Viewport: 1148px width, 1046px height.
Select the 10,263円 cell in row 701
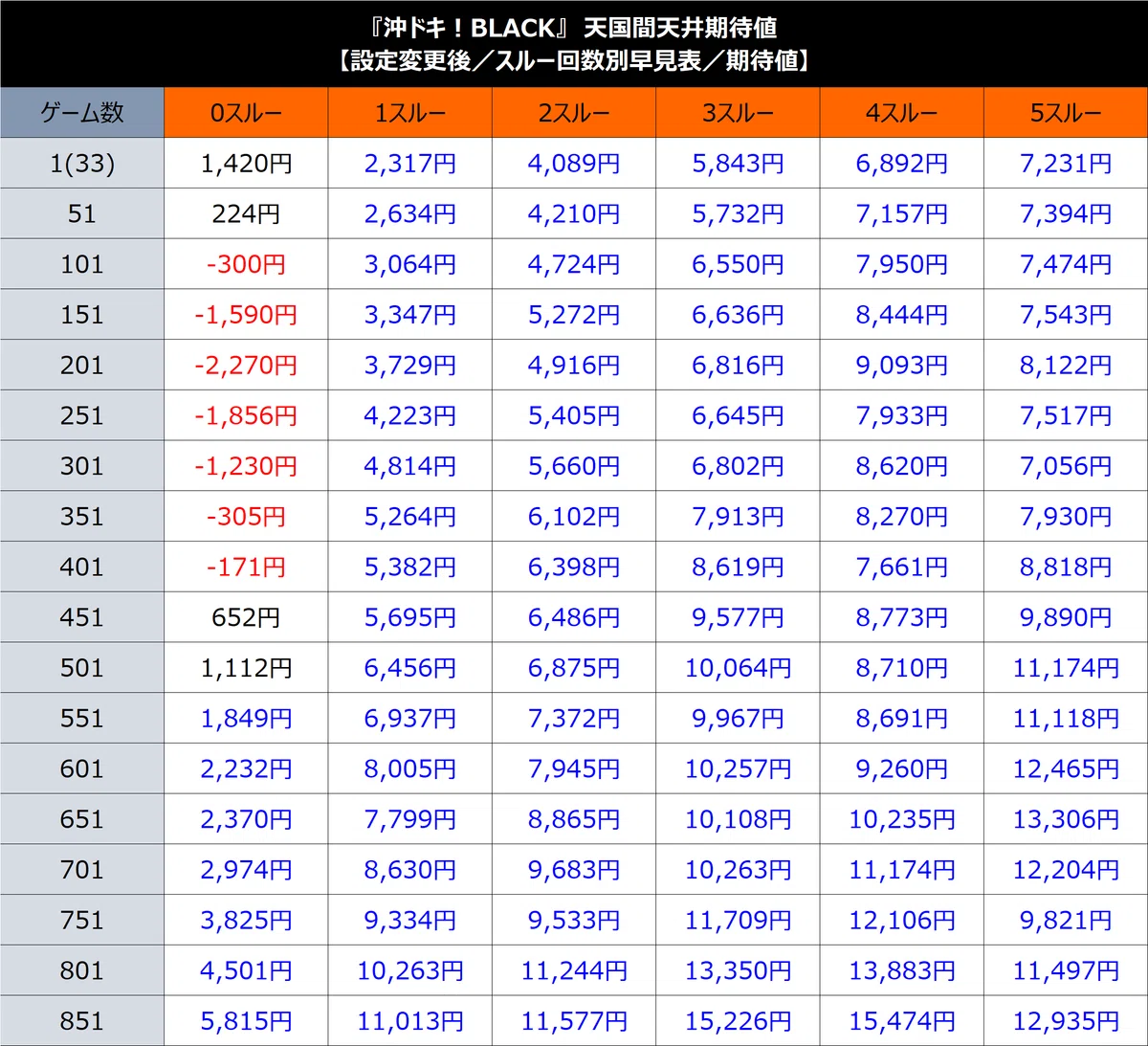(x=738, y=870)
